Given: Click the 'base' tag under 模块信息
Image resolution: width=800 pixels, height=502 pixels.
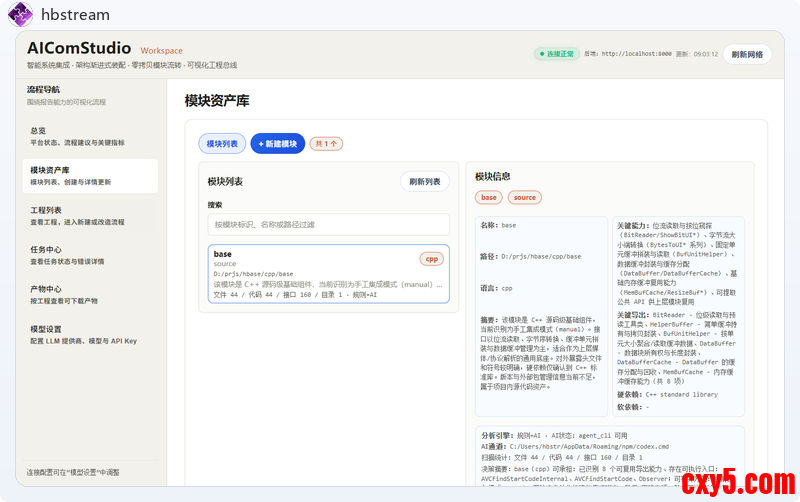Looking at the screenshot, I should pos(488,198).
